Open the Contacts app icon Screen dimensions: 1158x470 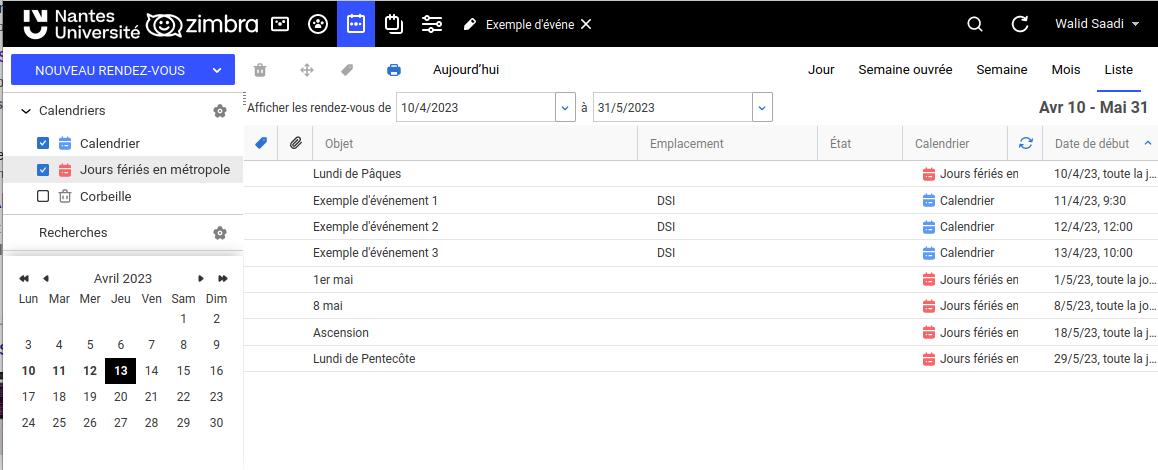click(318, 24)
